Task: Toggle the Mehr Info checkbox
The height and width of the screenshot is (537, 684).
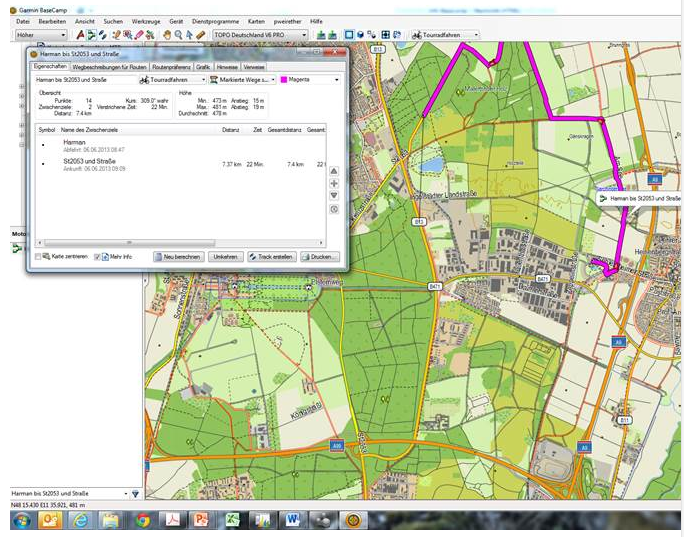Action: coord(98,257)
